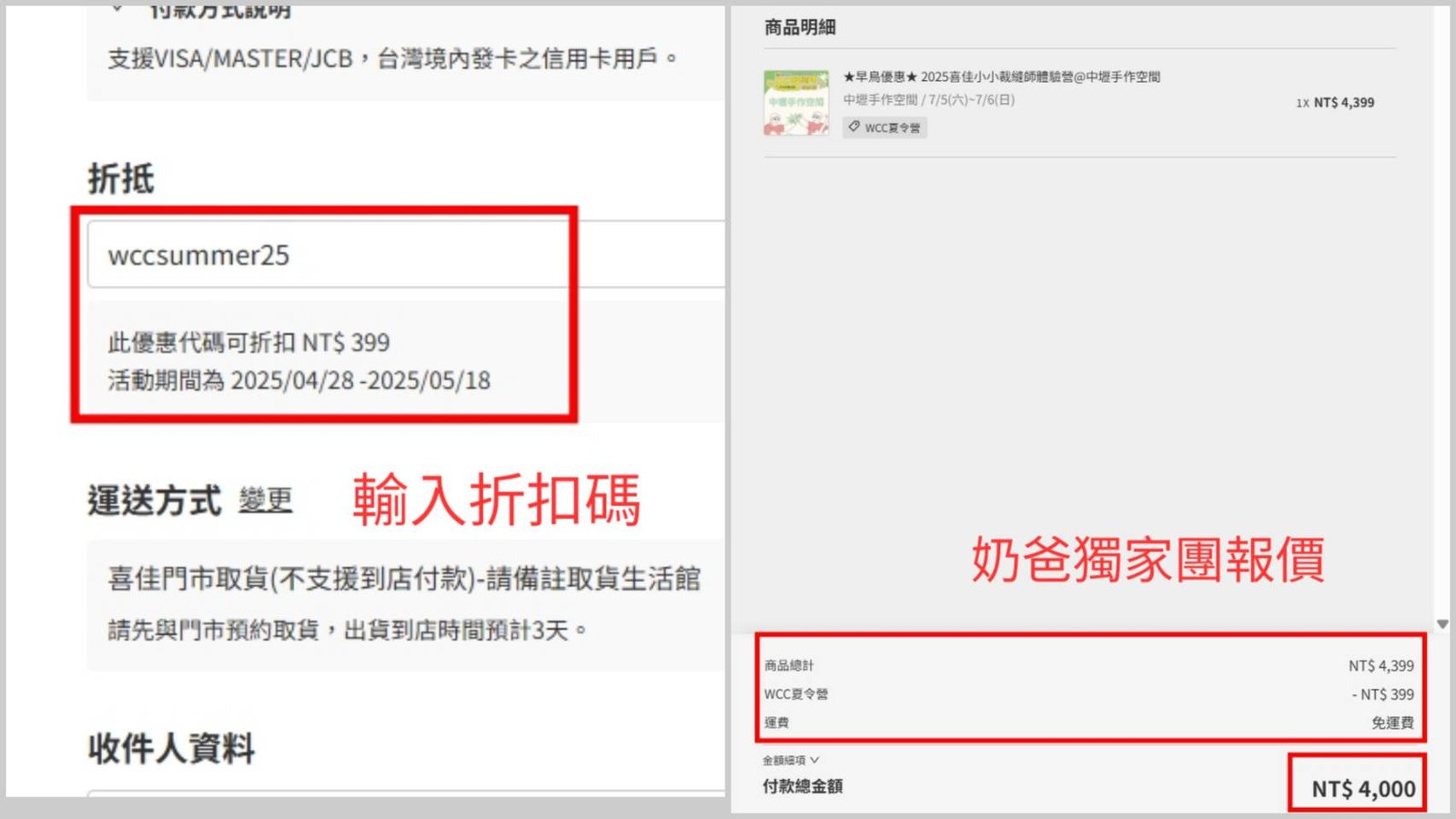Click the 喜佳門市取貨 shipping method text
This screenshot has height=819, width=1456.
(404, 579)
